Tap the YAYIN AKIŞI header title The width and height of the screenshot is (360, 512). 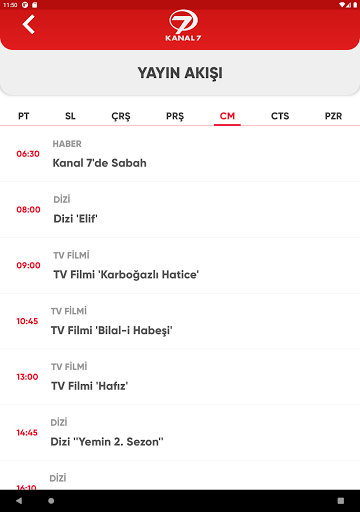180,73
